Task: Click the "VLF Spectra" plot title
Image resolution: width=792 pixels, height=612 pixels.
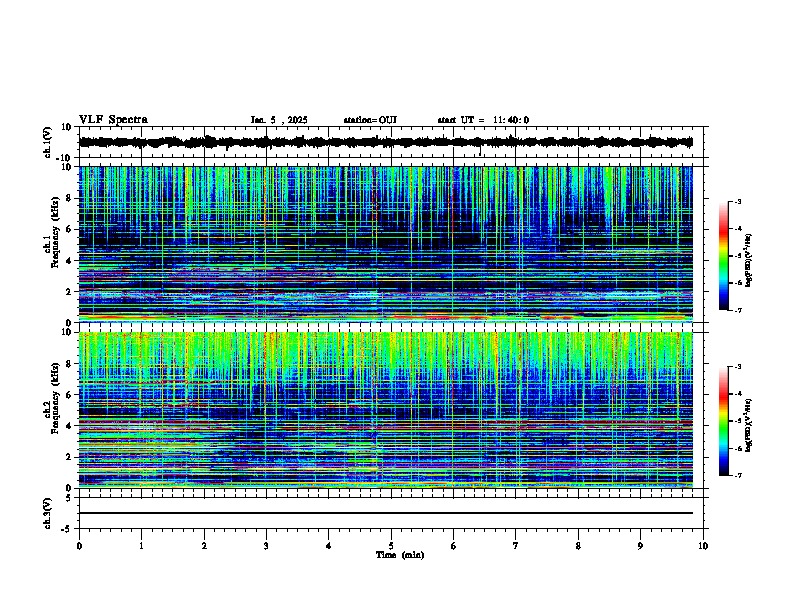Action: (x=113, y=120)
